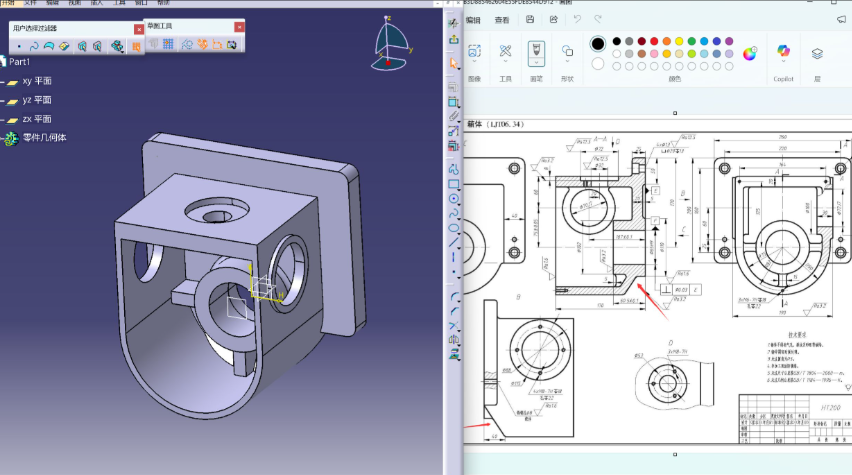The image size is (852, 475).
Task: Click the Save icon in Paint
Action: [530, 20]
